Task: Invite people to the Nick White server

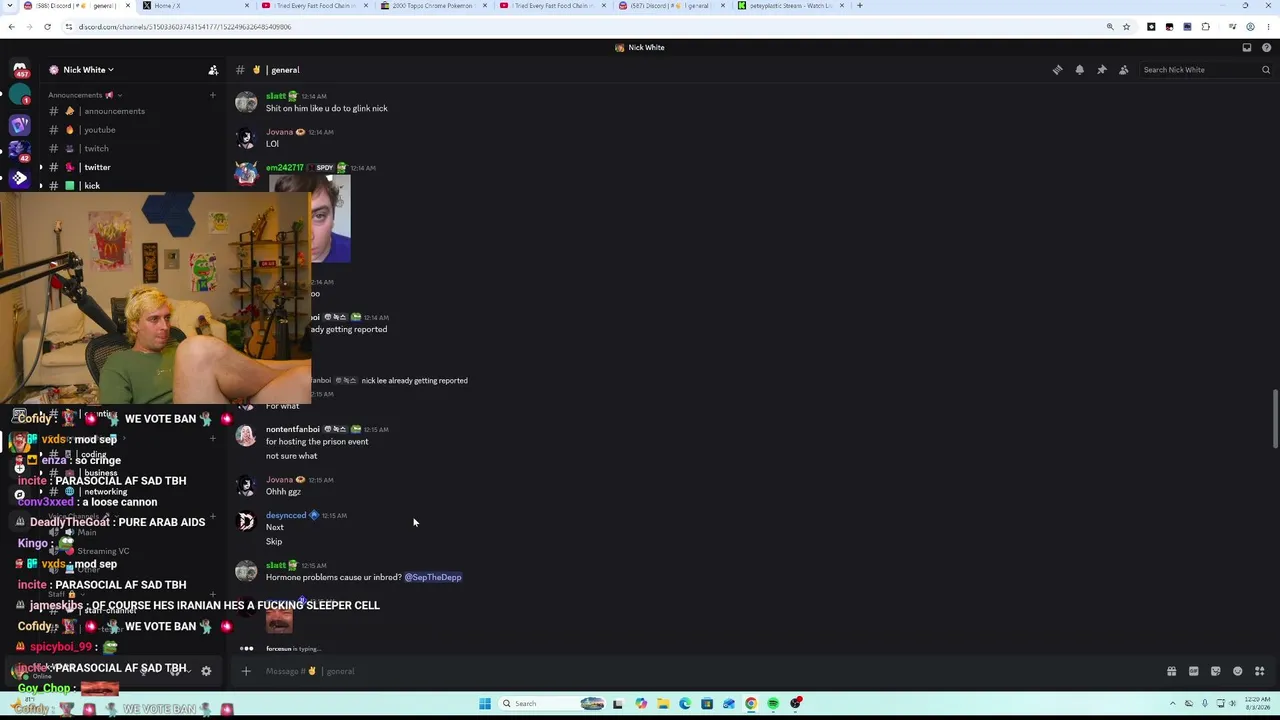Action: (213, 70)
